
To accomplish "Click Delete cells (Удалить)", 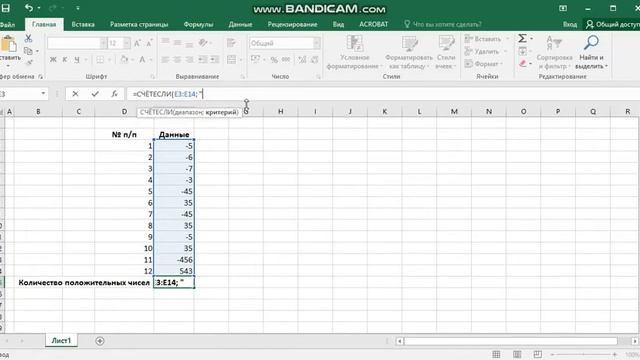I will point(482,51).
